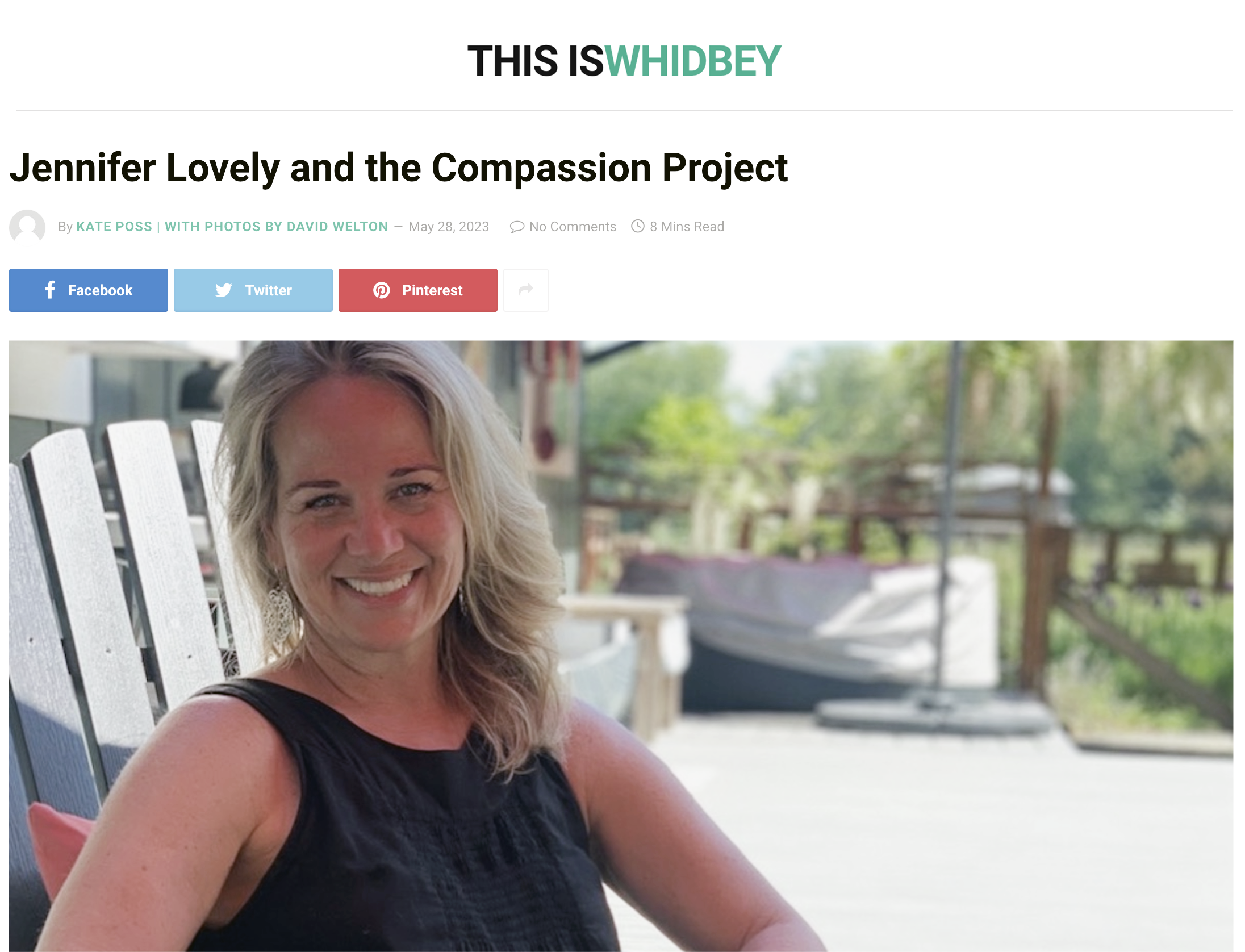Screen dimensions: 1245x952
Task: Click the article headline title
Action: [399, 168]
